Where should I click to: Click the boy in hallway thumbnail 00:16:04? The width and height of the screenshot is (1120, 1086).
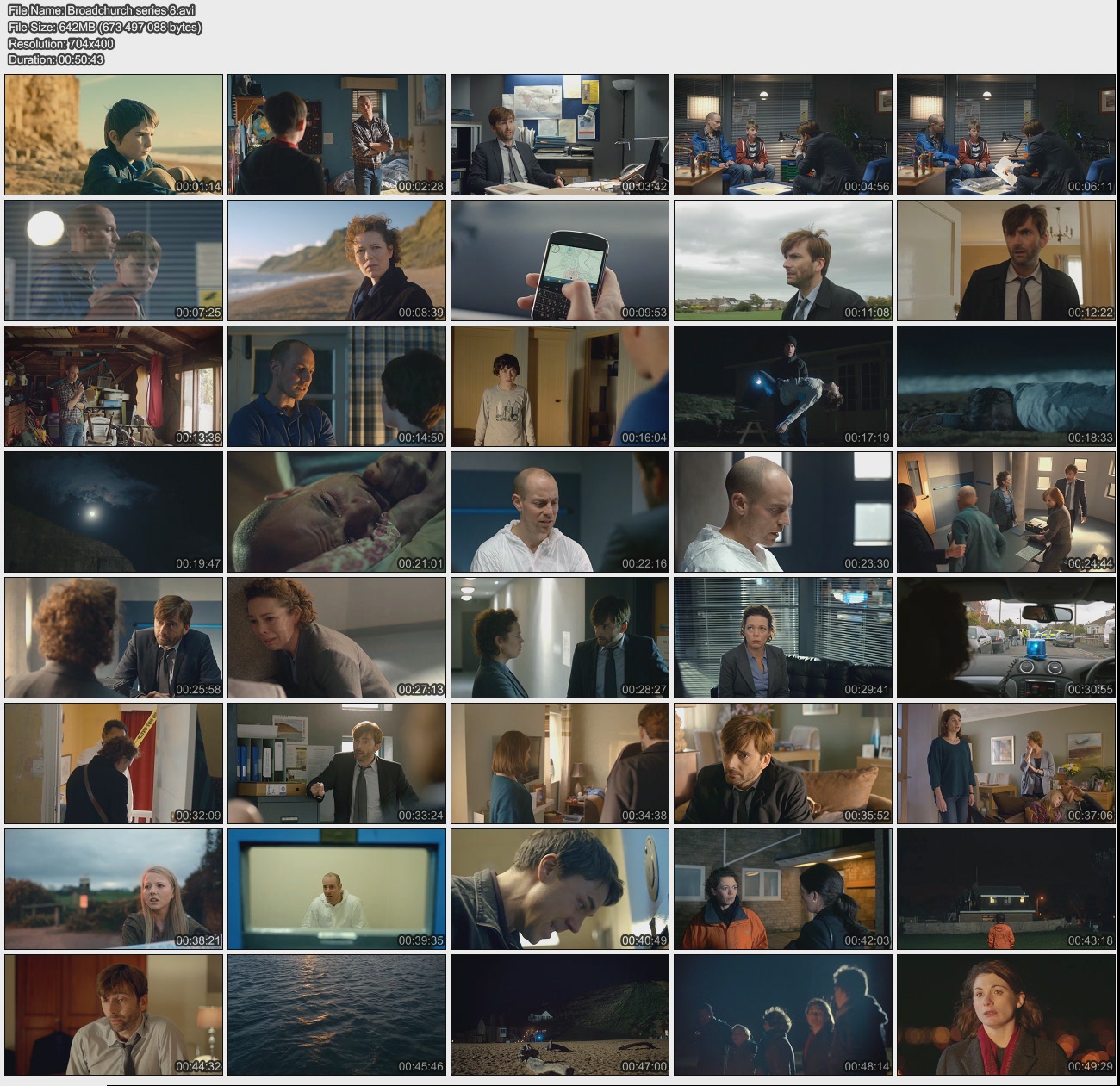(559, 386)
